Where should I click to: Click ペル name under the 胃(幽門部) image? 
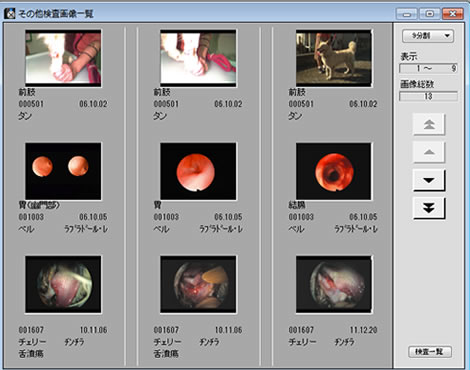(x=26, y=229)
